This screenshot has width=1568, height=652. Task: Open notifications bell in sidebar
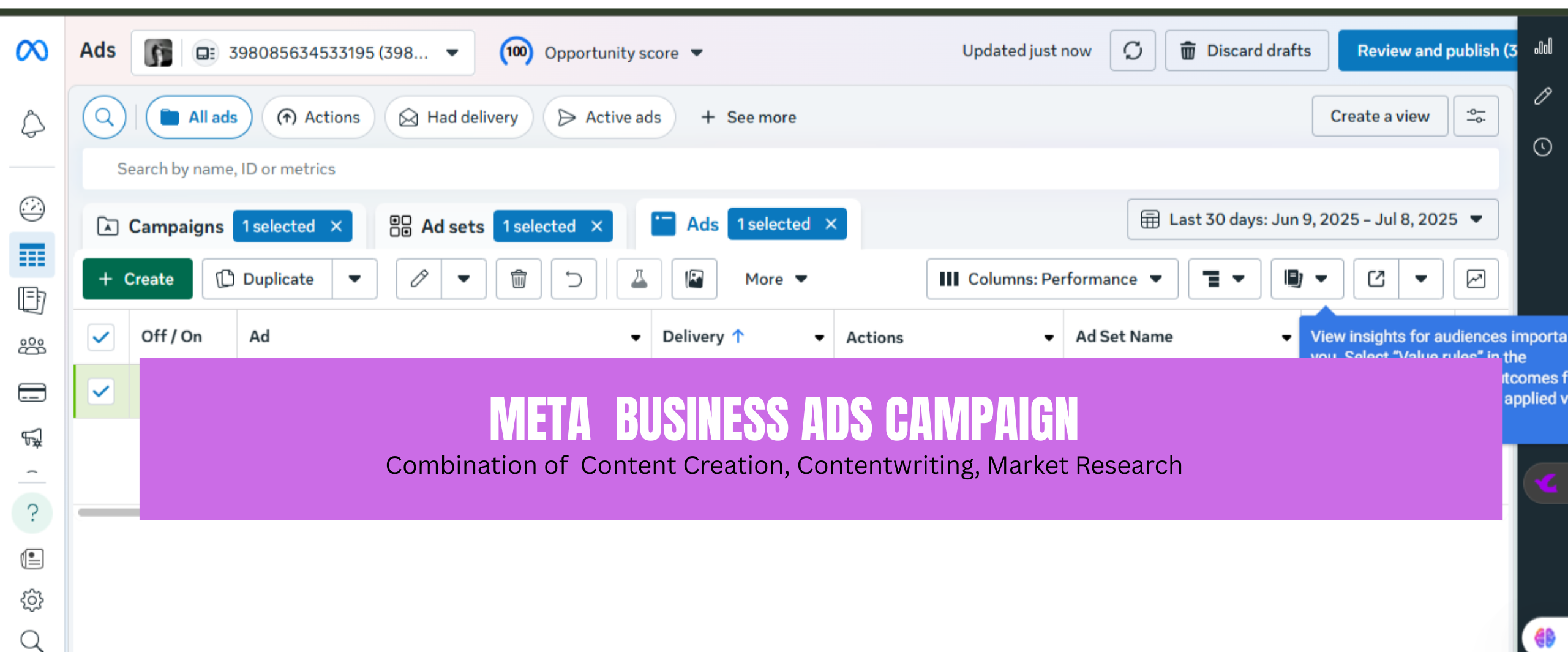click(32, 124)
